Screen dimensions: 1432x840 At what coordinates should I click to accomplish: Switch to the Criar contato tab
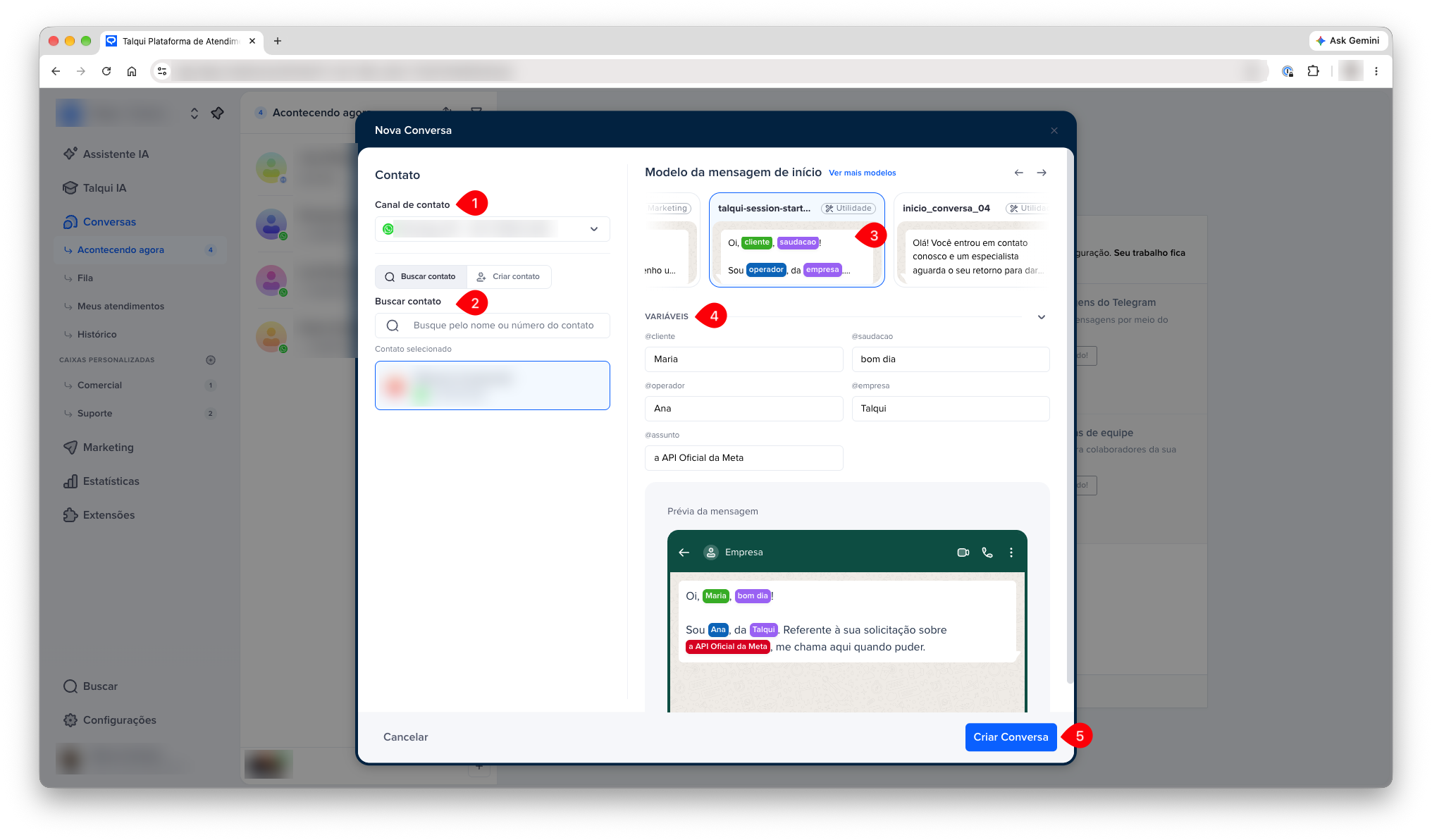509,277
